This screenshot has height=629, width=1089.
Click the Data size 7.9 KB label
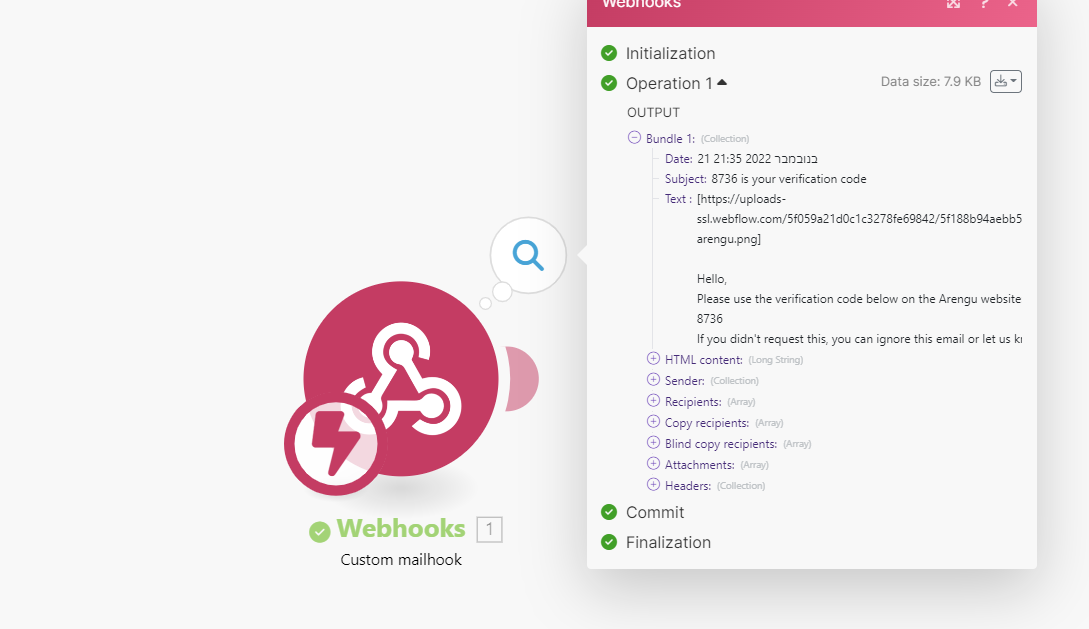tap(931, 81)
